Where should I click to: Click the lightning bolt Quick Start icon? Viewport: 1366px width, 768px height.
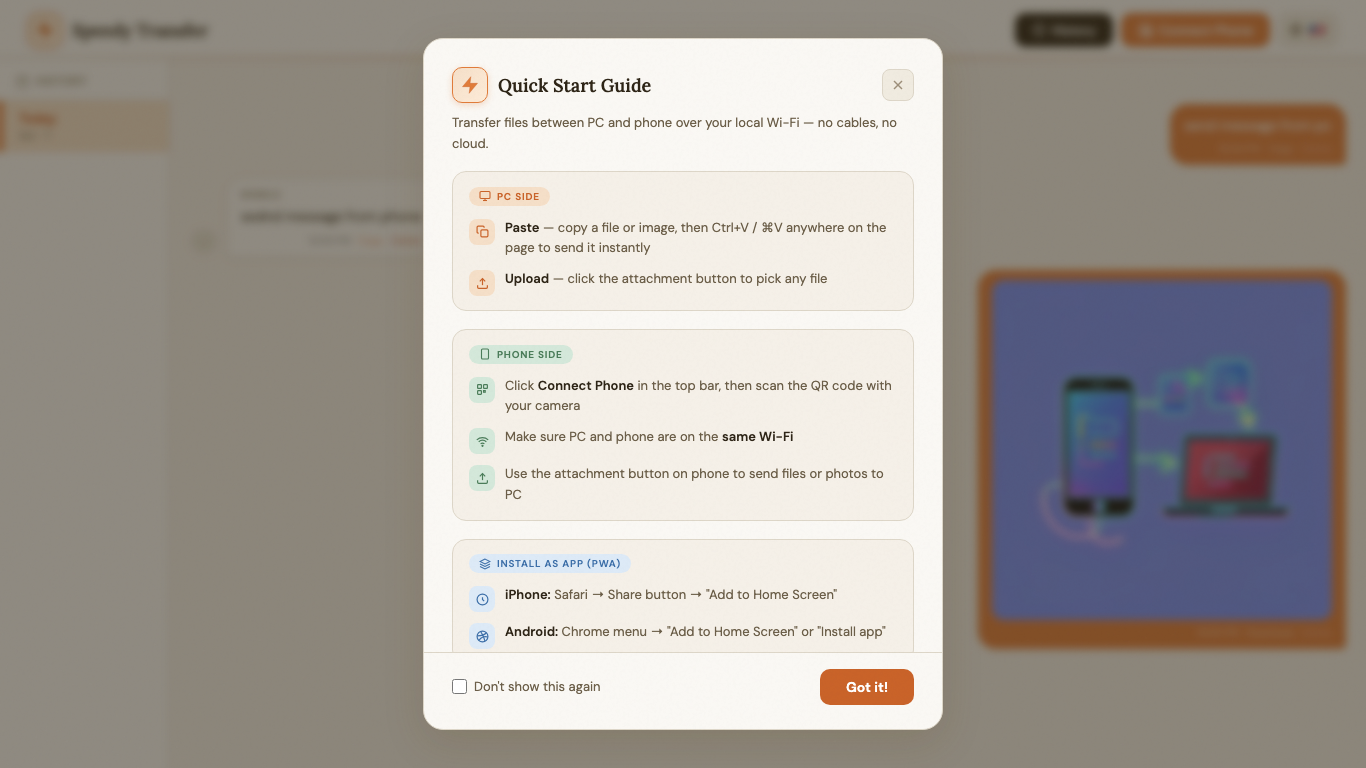click(470, 85)
